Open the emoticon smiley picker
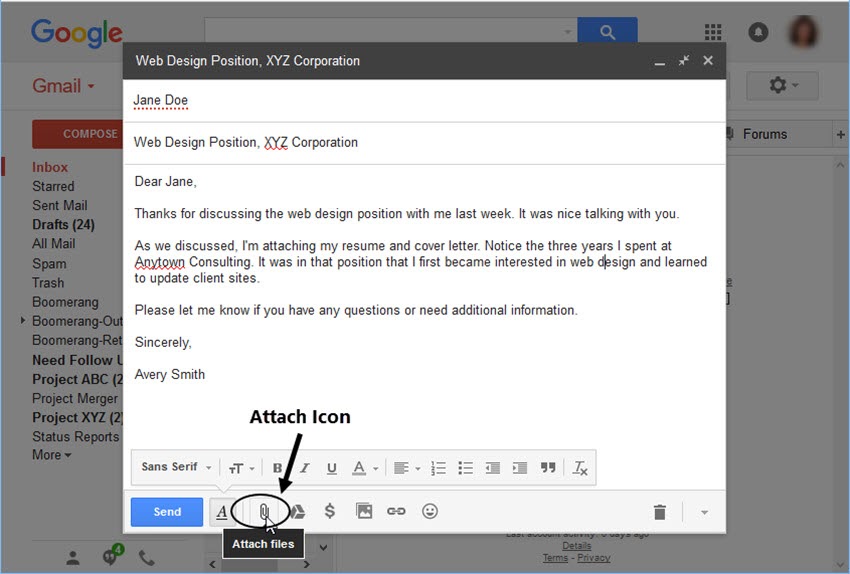The width and height of the screenshot is (850, 574). pyautogui.click(x=430, y=511)
